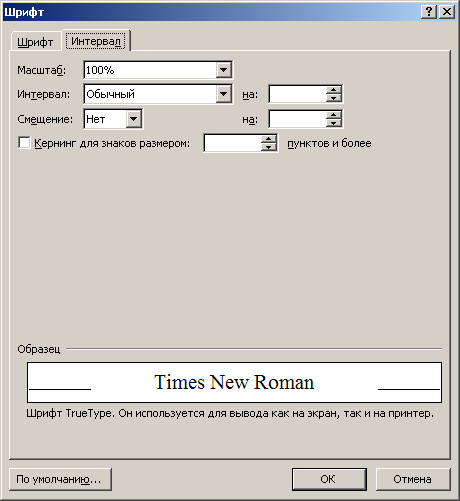Switch to the Шрифт tab

tap(35, 42)
